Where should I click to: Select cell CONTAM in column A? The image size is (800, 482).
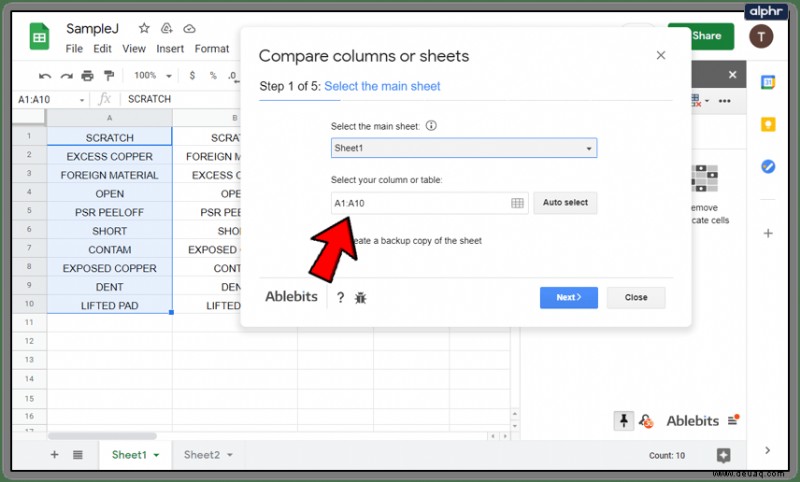tap(110, 249)
